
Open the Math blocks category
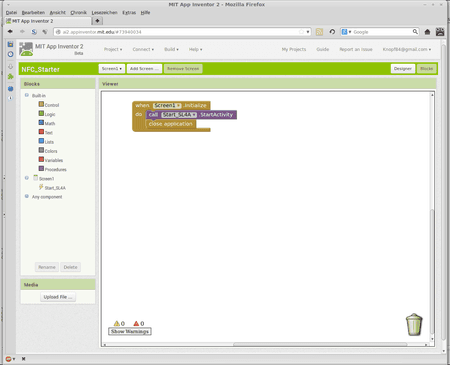47,123
